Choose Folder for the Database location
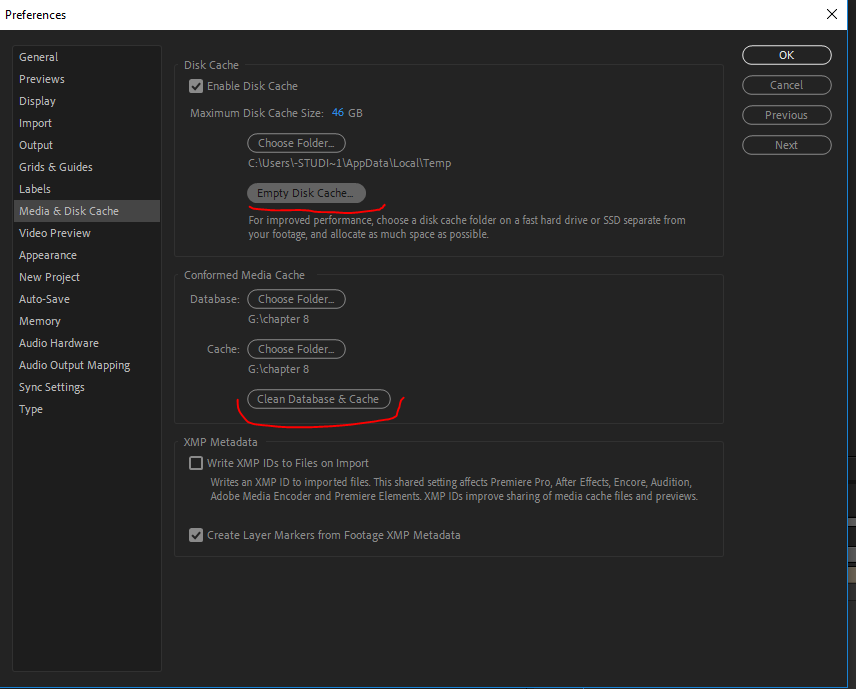The width and height of the screenshot is (856, 689). (x=296, y=299)
